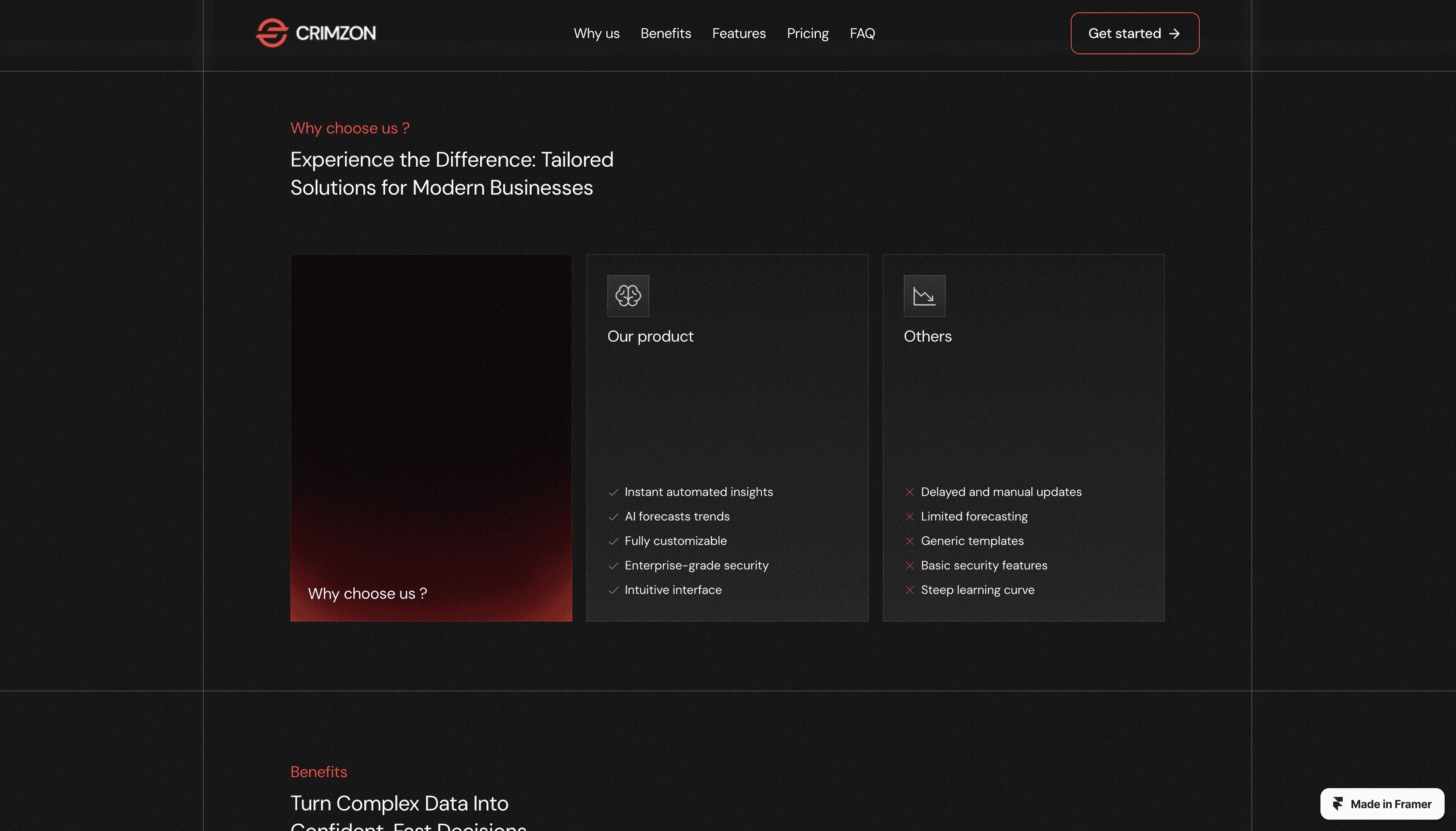Screen dimensions: 1456x831
Task: Click the X mark beside Limited forecasting
Action: point(909,517)
